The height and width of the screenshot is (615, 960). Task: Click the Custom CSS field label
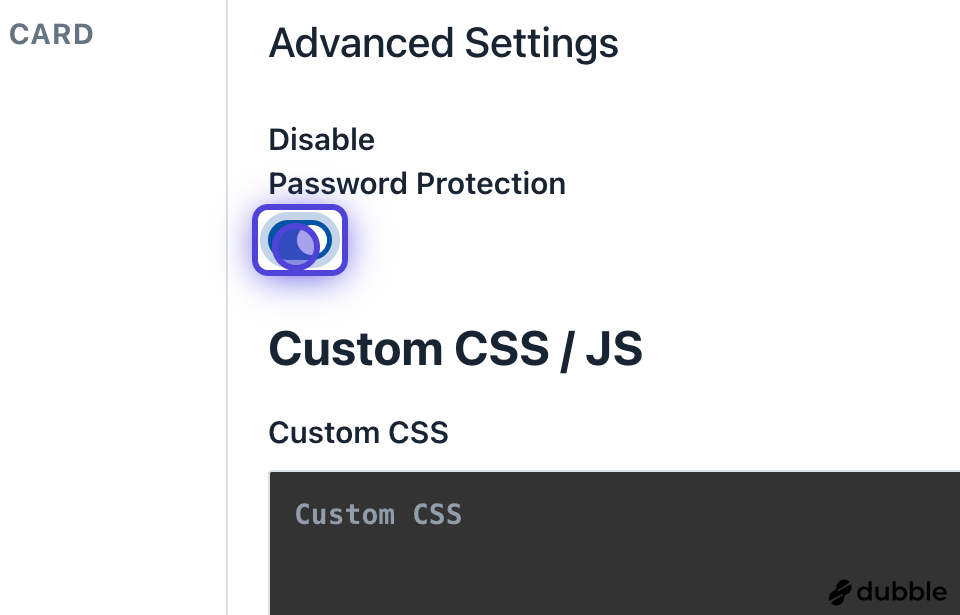(x=358, y=432)
